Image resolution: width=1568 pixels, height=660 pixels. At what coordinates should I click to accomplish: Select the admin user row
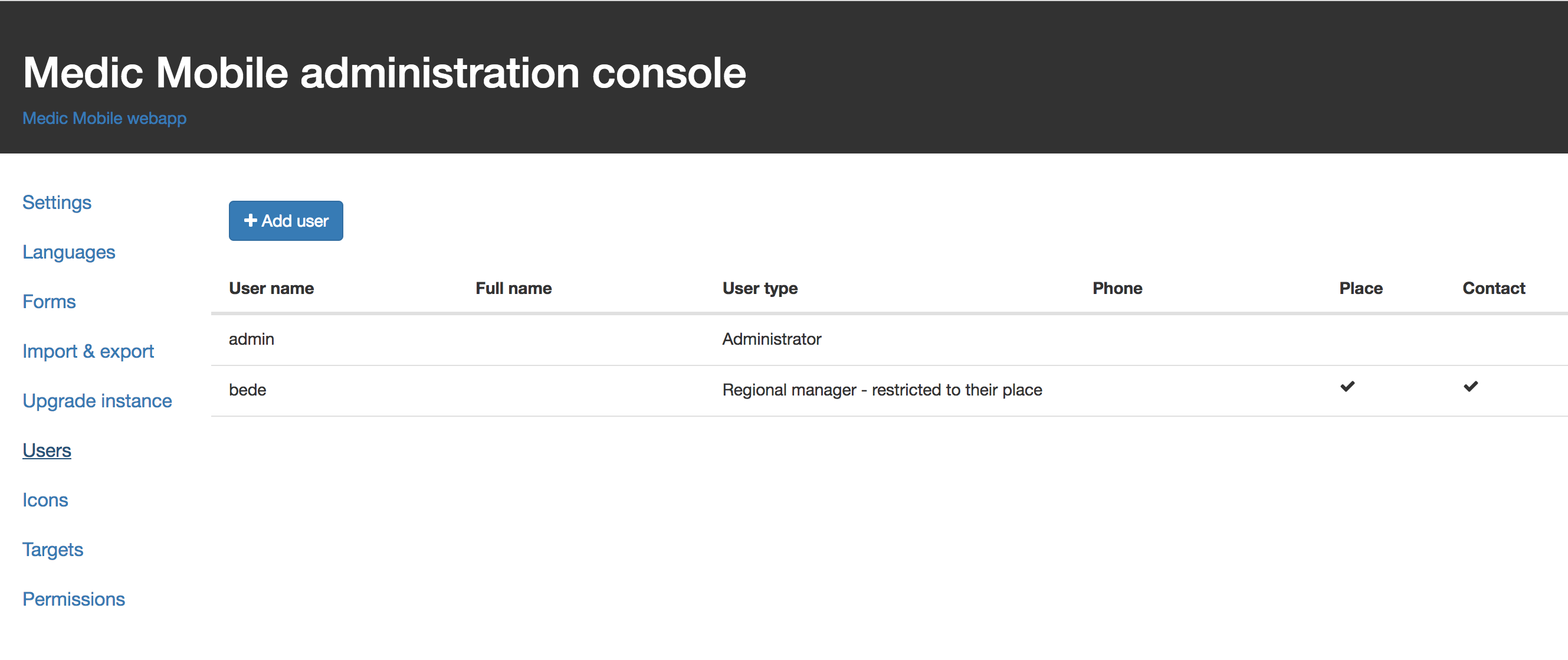coord(890,340)
